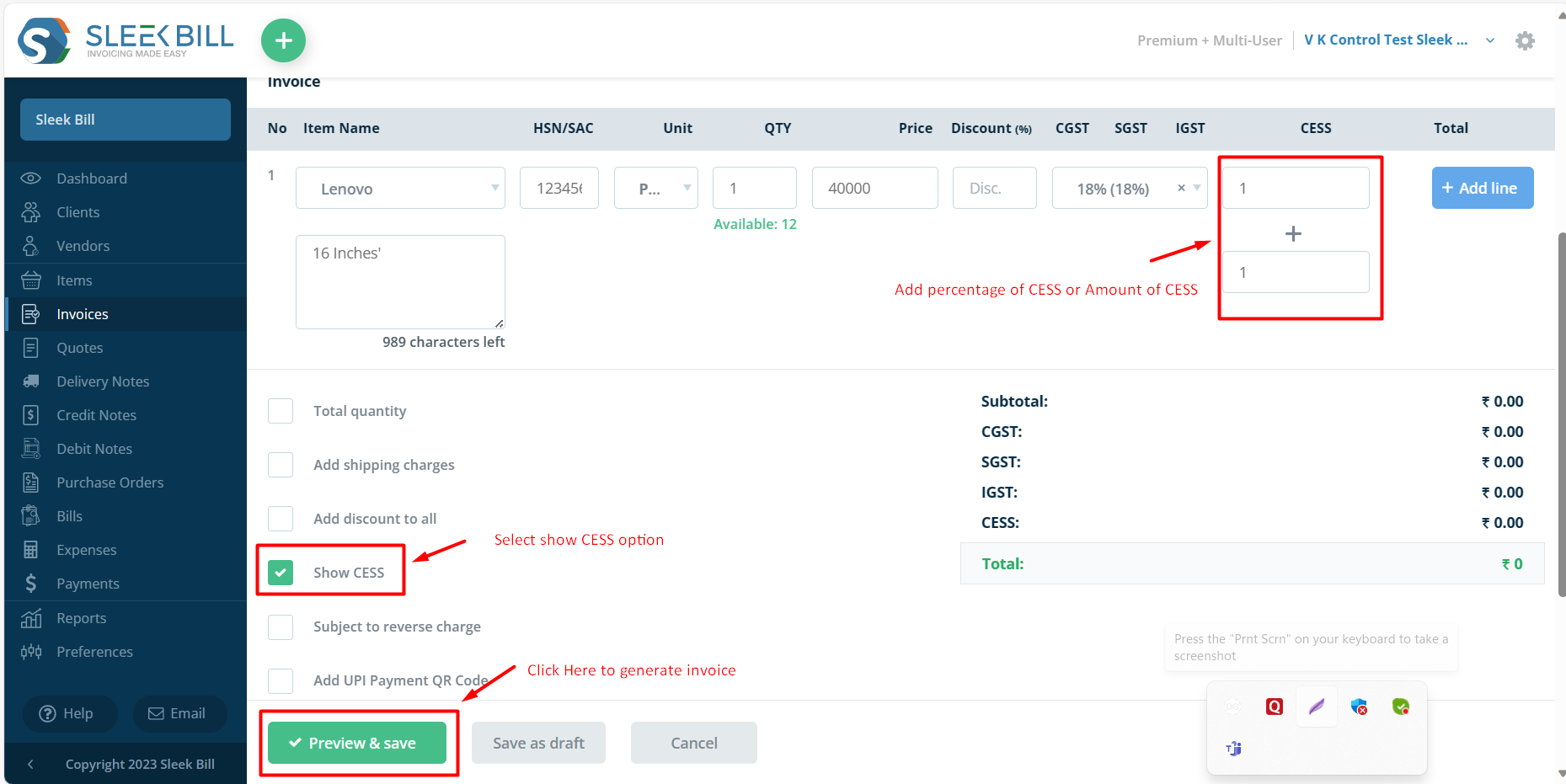Click the Preview & save button
This screenshot has width=1566, height=784.
pyautogui.click(x=357, y=743)
